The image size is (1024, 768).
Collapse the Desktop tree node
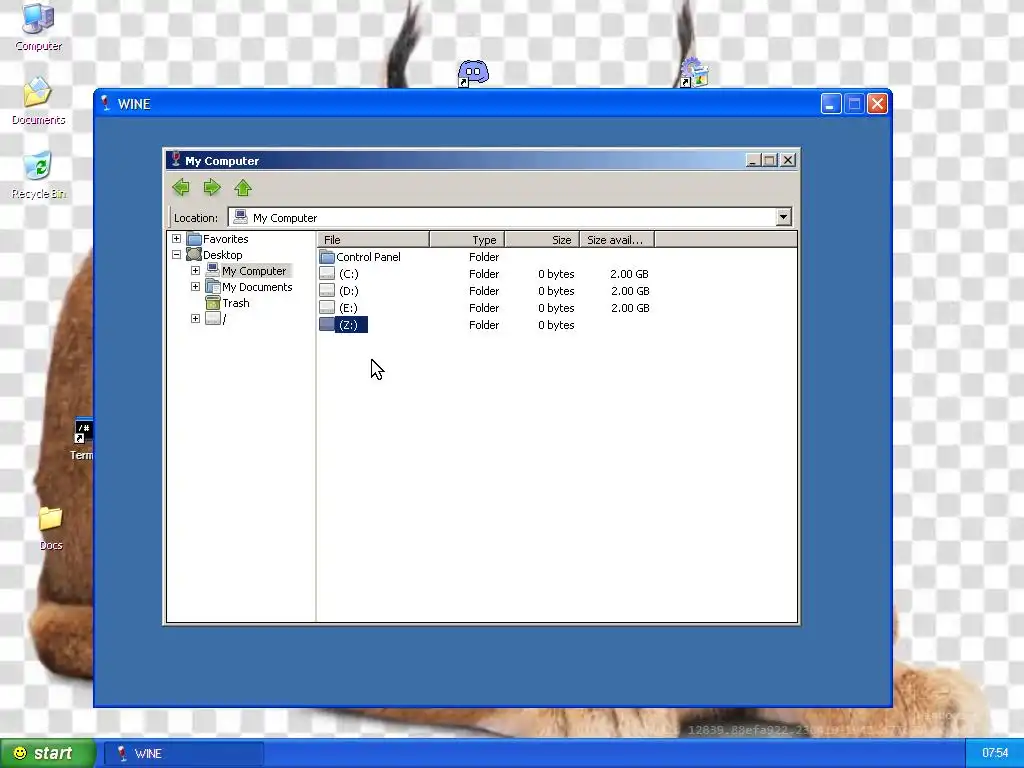176,255
